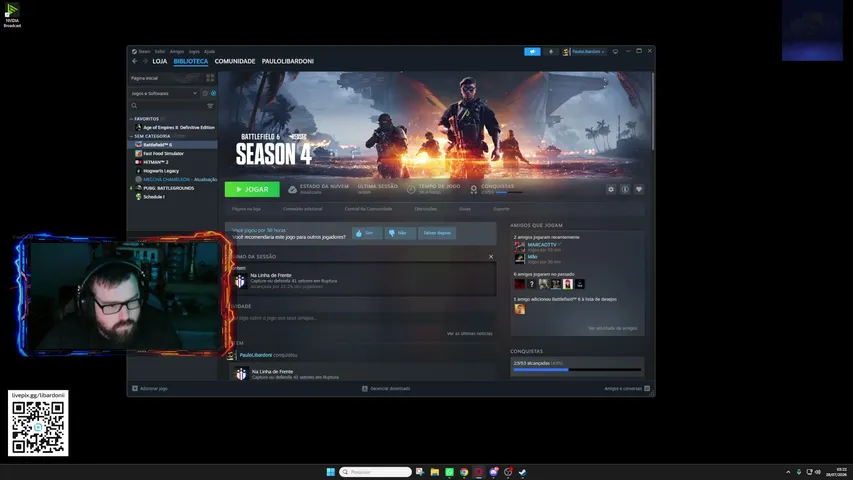Add game to favorites with heart icon
The image size is (853, 480).
(x=639, y=189)
